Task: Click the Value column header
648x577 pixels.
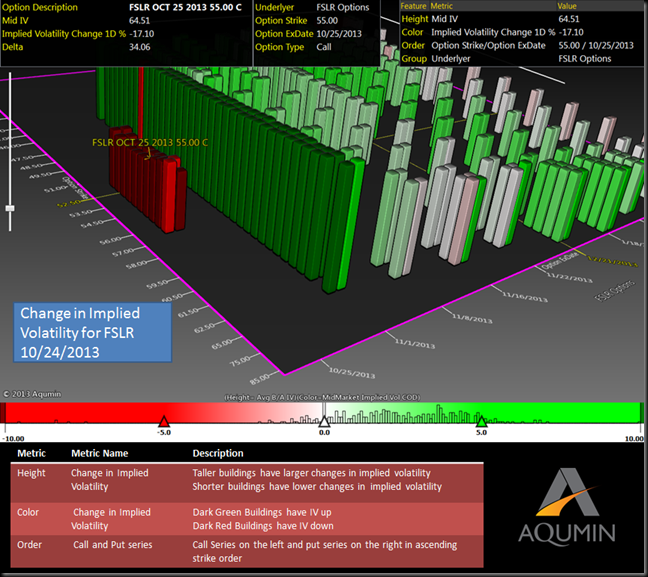Action: click(567, 6)
